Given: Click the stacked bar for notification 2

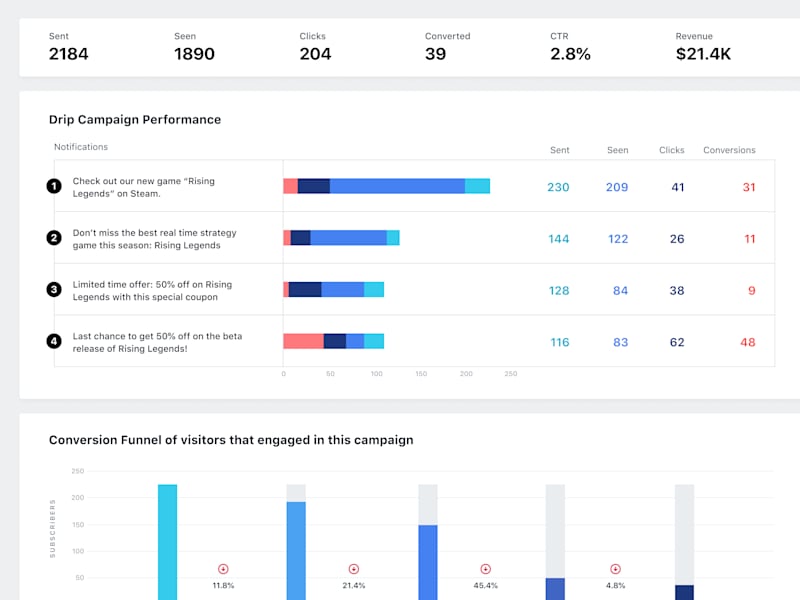Looking at the screenshot, I should [x=341, y=238].
